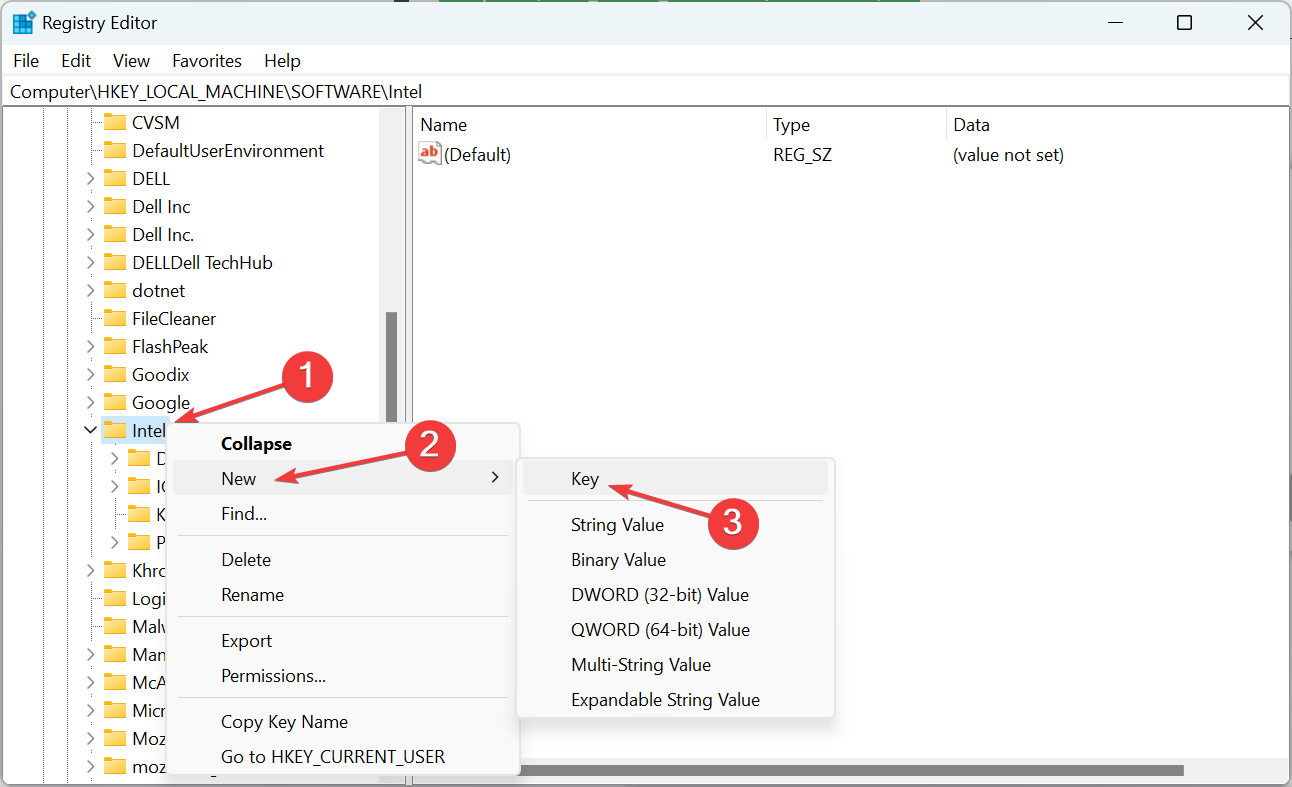Open Permissions... from the context menu
The width and height of the screenshot is (1292, 787).
[343, 676]
